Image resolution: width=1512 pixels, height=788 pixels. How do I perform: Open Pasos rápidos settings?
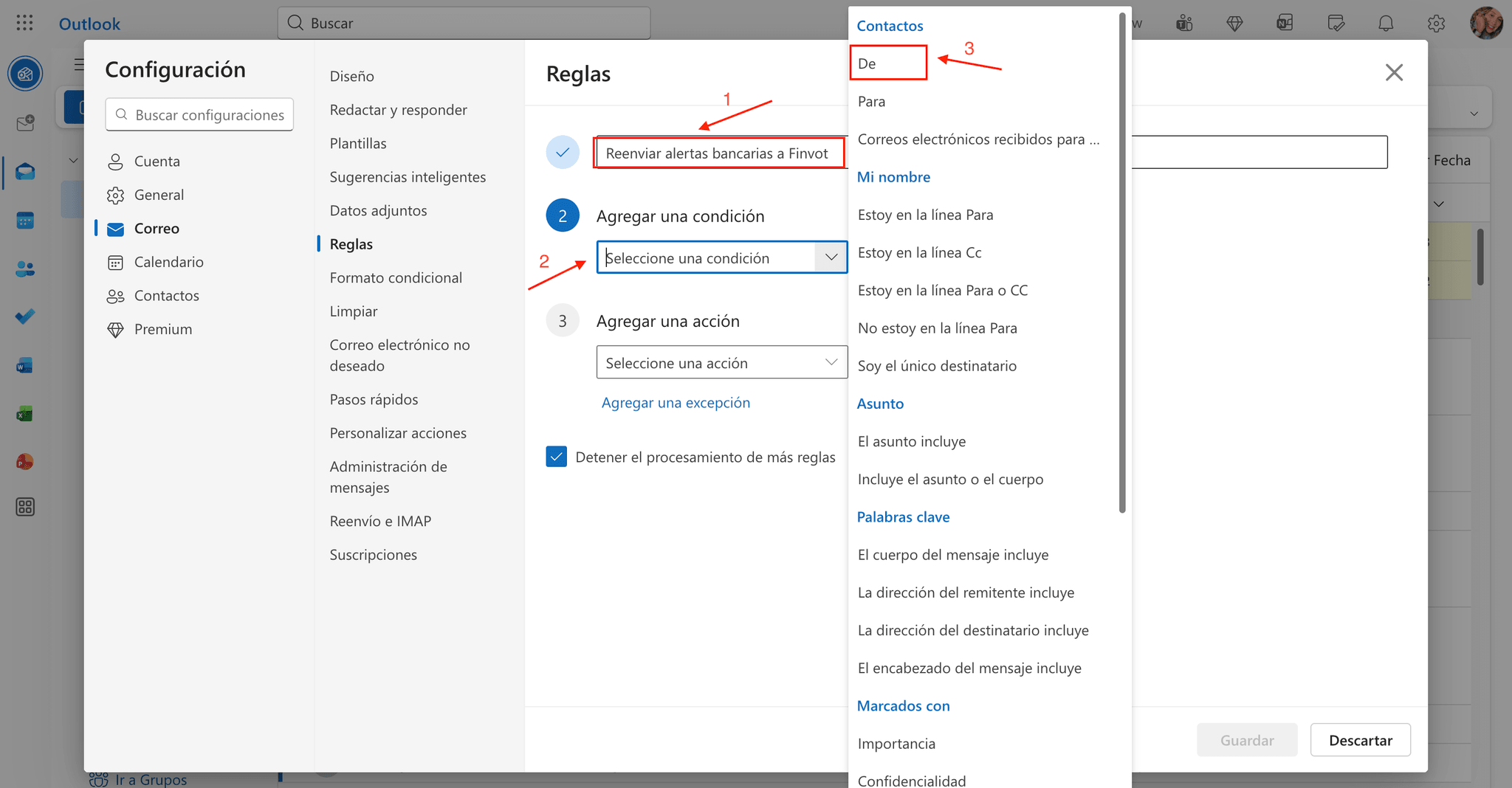pyautogui.click(x=374, y=399)
